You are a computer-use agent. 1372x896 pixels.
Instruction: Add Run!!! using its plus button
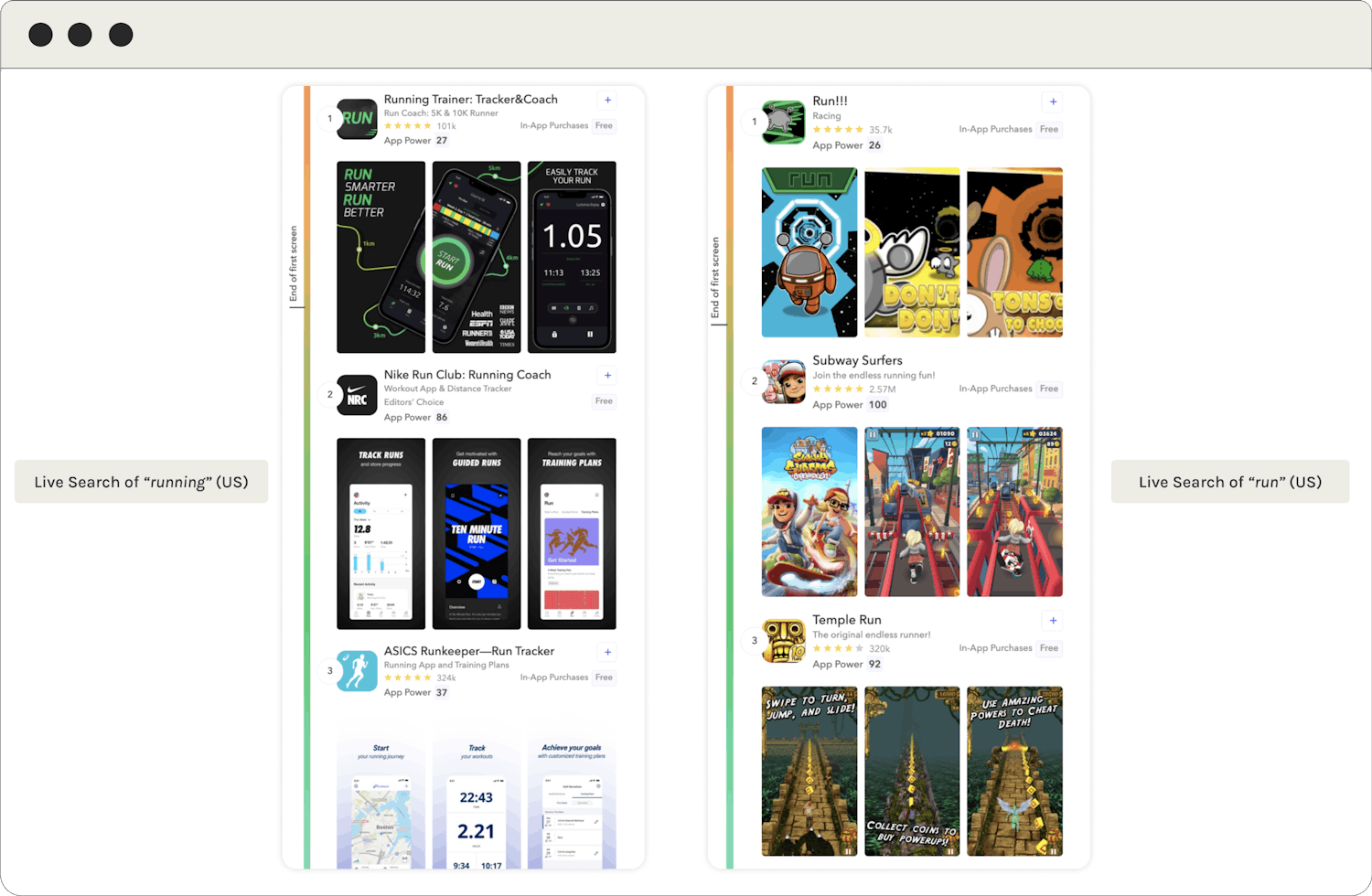[1053, 102]
